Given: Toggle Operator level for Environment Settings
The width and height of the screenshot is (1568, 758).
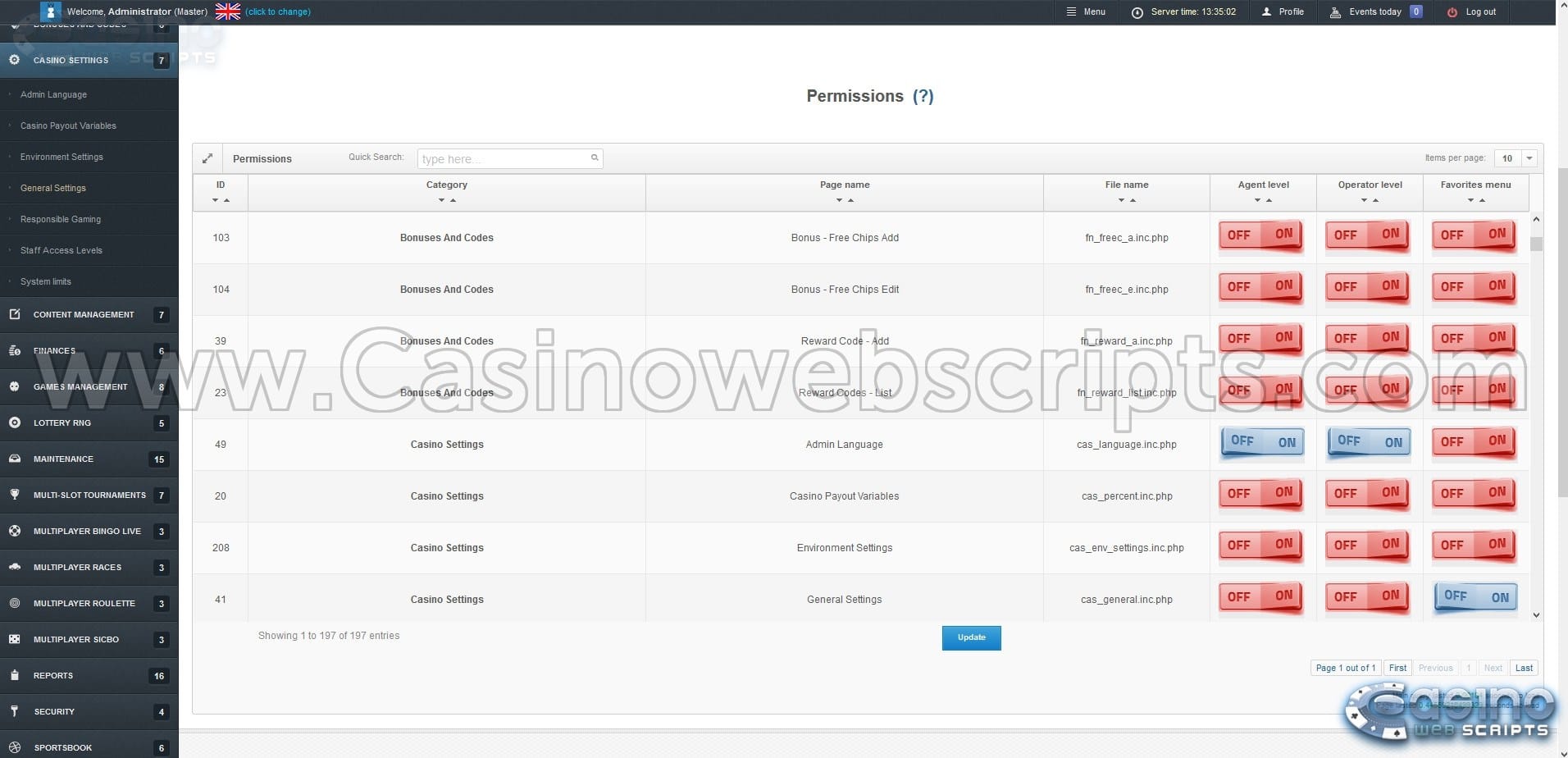Looking at the screenshot, I should pyautogui.click(x=1368, y=546).
